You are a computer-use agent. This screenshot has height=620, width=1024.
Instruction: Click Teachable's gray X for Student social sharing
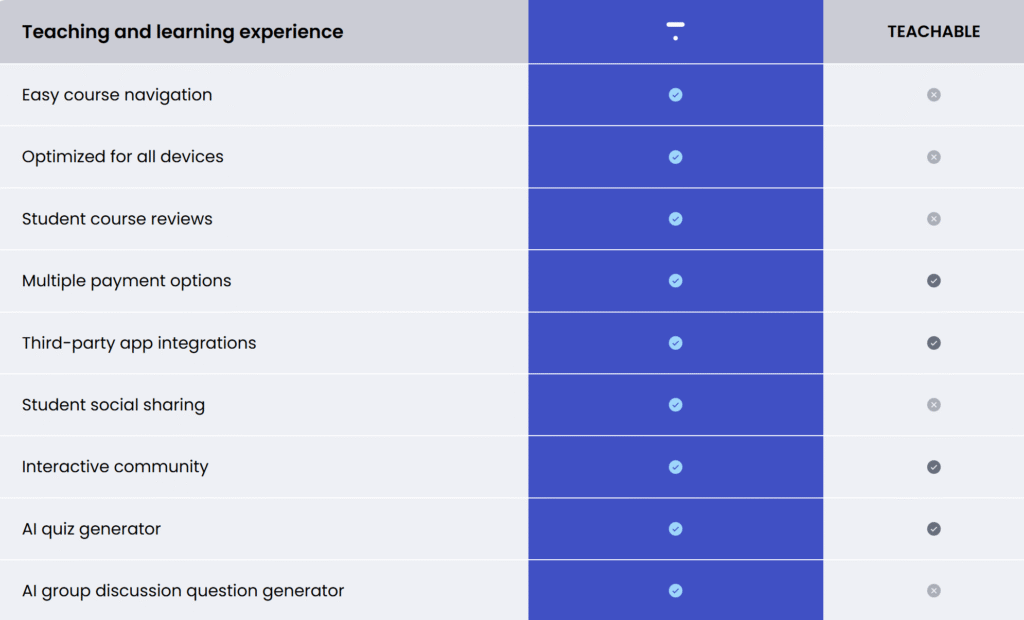point(933,404)
